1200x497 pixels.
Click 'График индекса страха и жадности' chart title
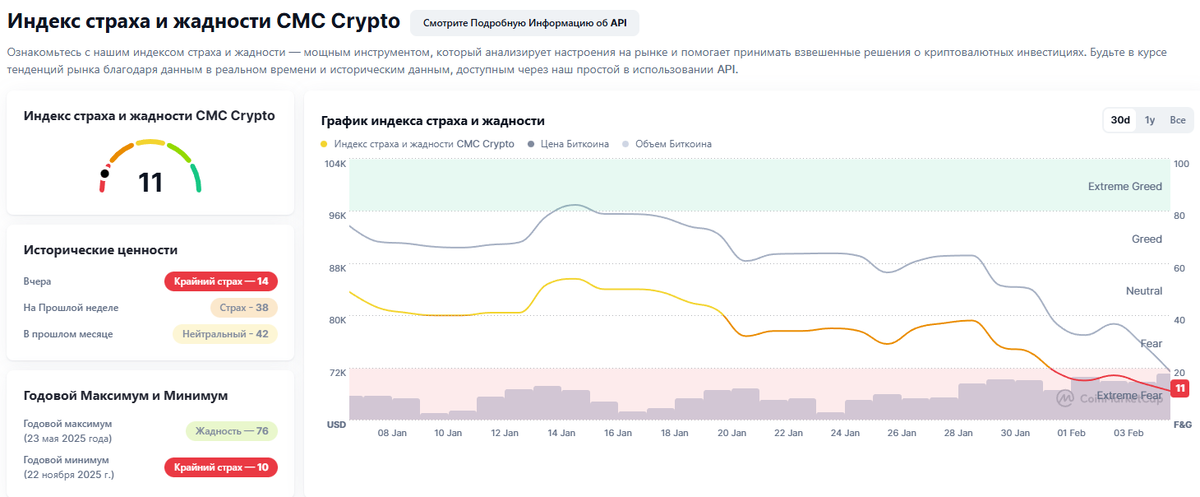432,121
